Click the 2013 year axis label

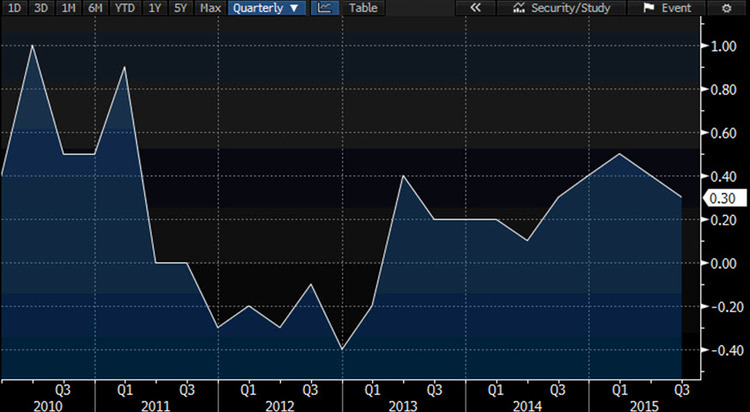[403, 406]
